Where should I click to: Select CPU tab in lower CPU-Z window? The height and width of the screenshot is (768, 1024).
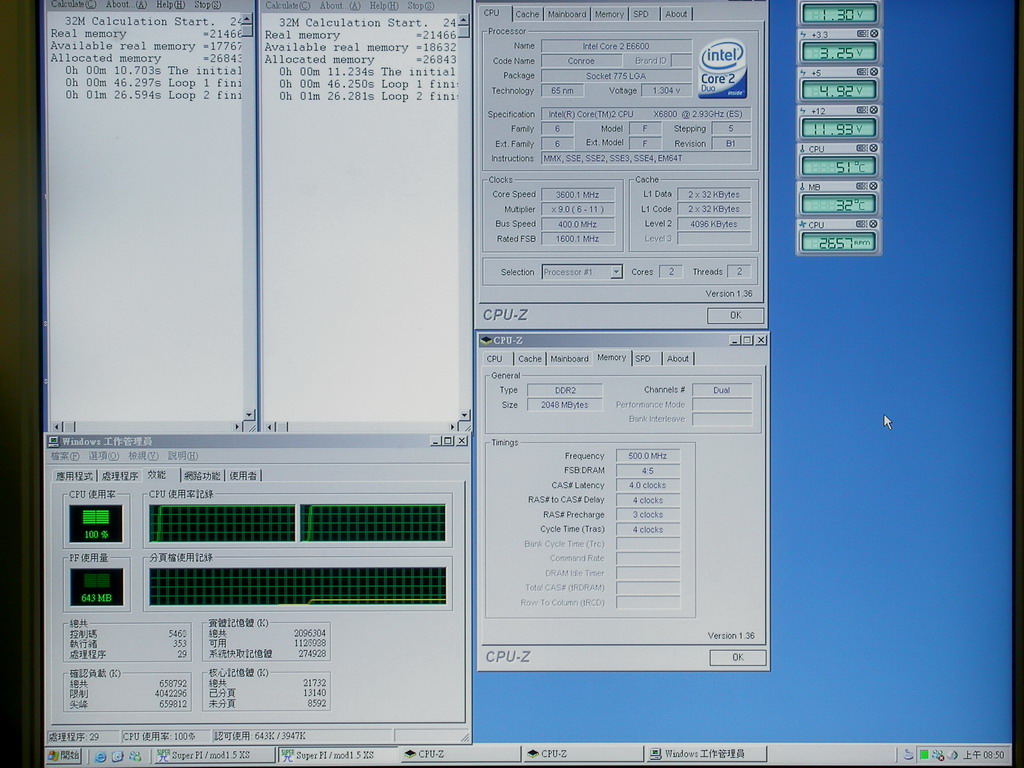(x=494, y=359)
